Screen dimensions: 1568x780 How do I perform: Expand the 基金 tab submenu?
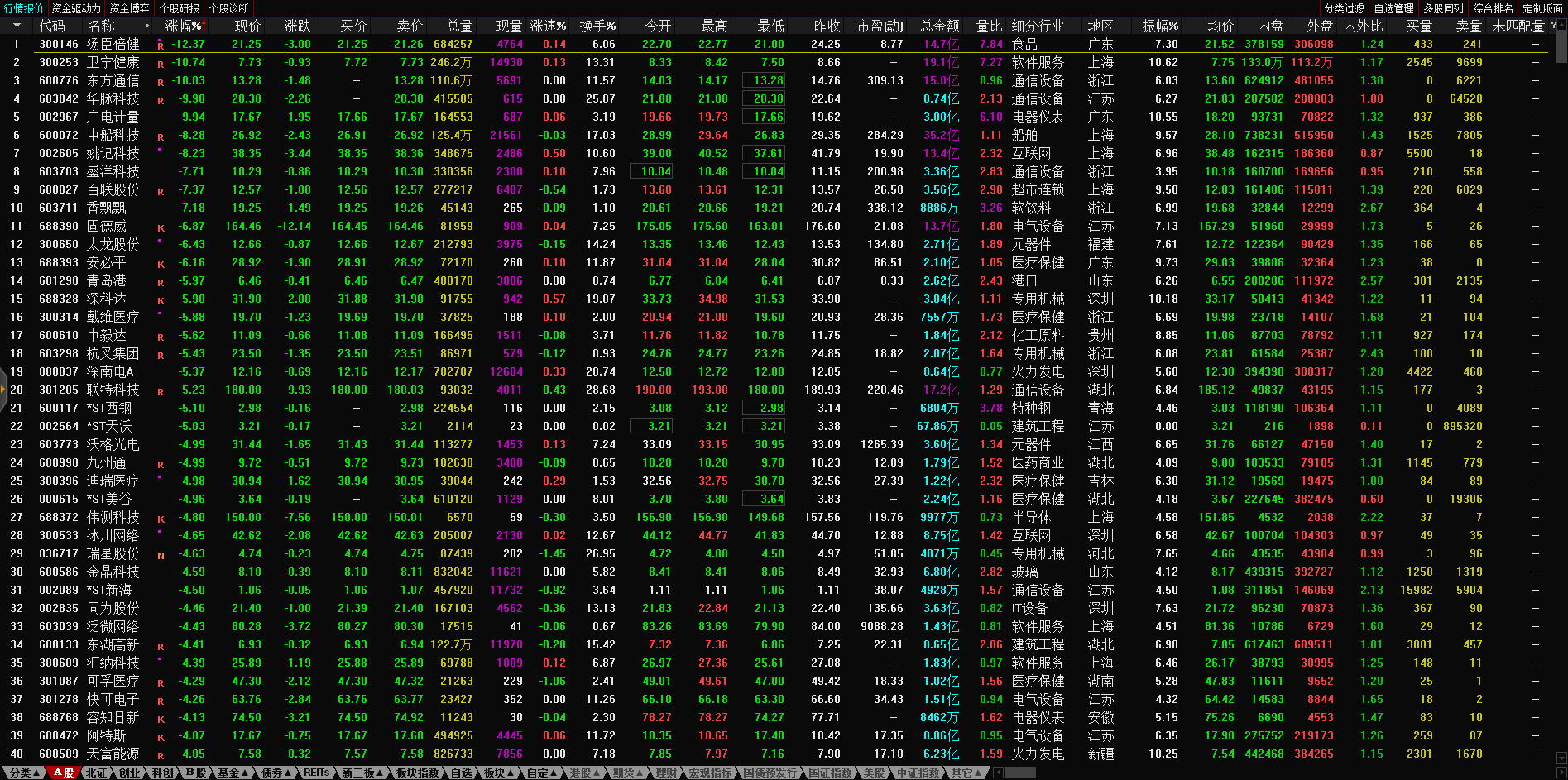point(233,773)
